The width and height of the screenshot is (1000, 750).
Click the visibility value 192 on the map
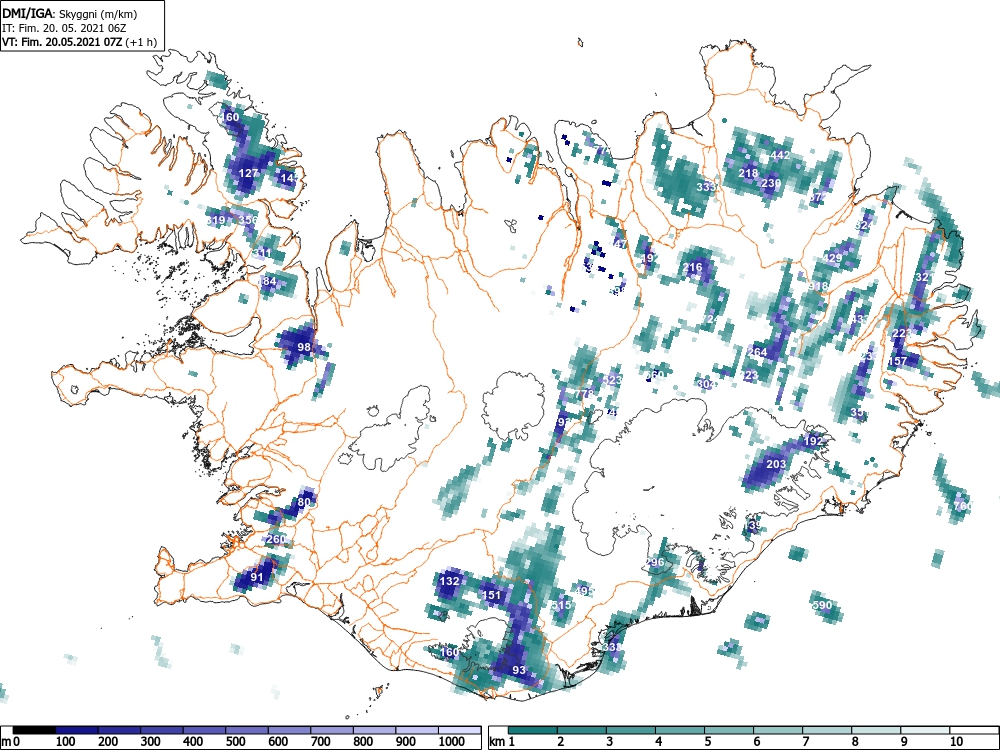point(813,441)
